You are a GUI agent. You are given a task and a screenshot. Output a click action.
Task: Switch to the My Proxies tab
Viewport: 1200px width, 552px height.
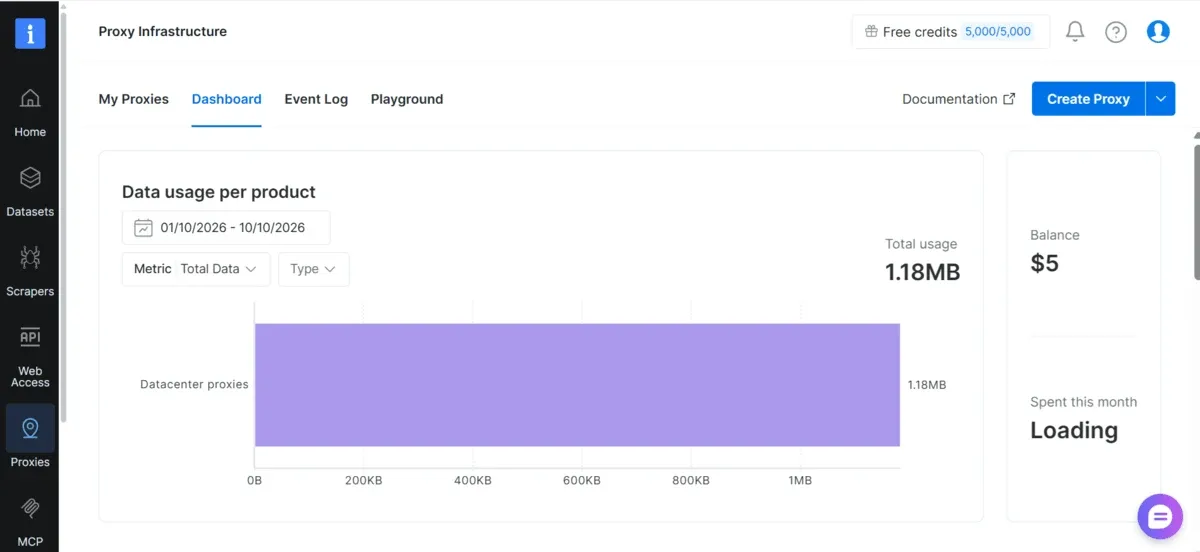tap(134, 99)
